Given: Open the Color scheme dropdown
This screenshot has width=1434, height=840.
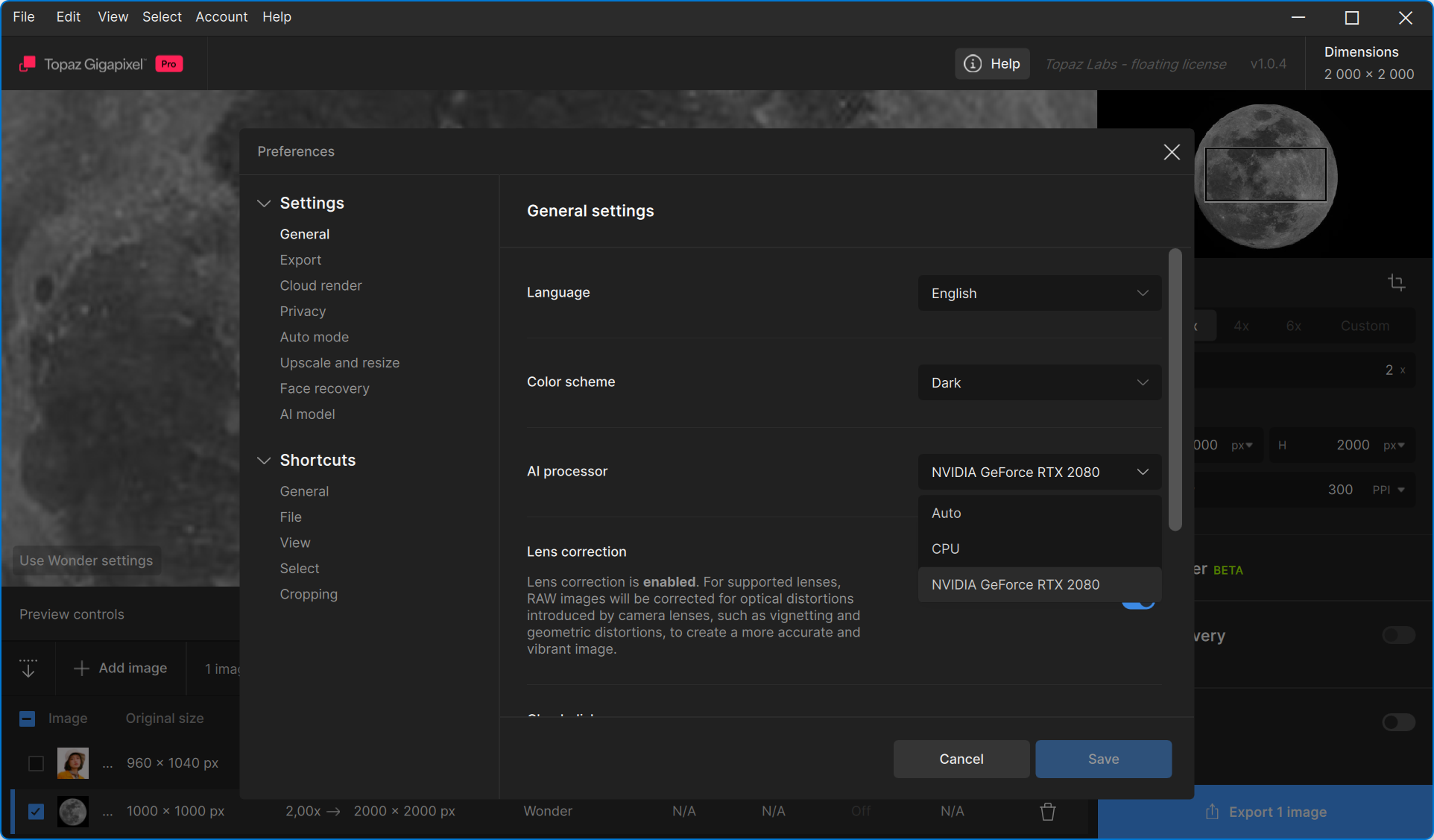Looking at the screenshot, I should point(1039,383).
